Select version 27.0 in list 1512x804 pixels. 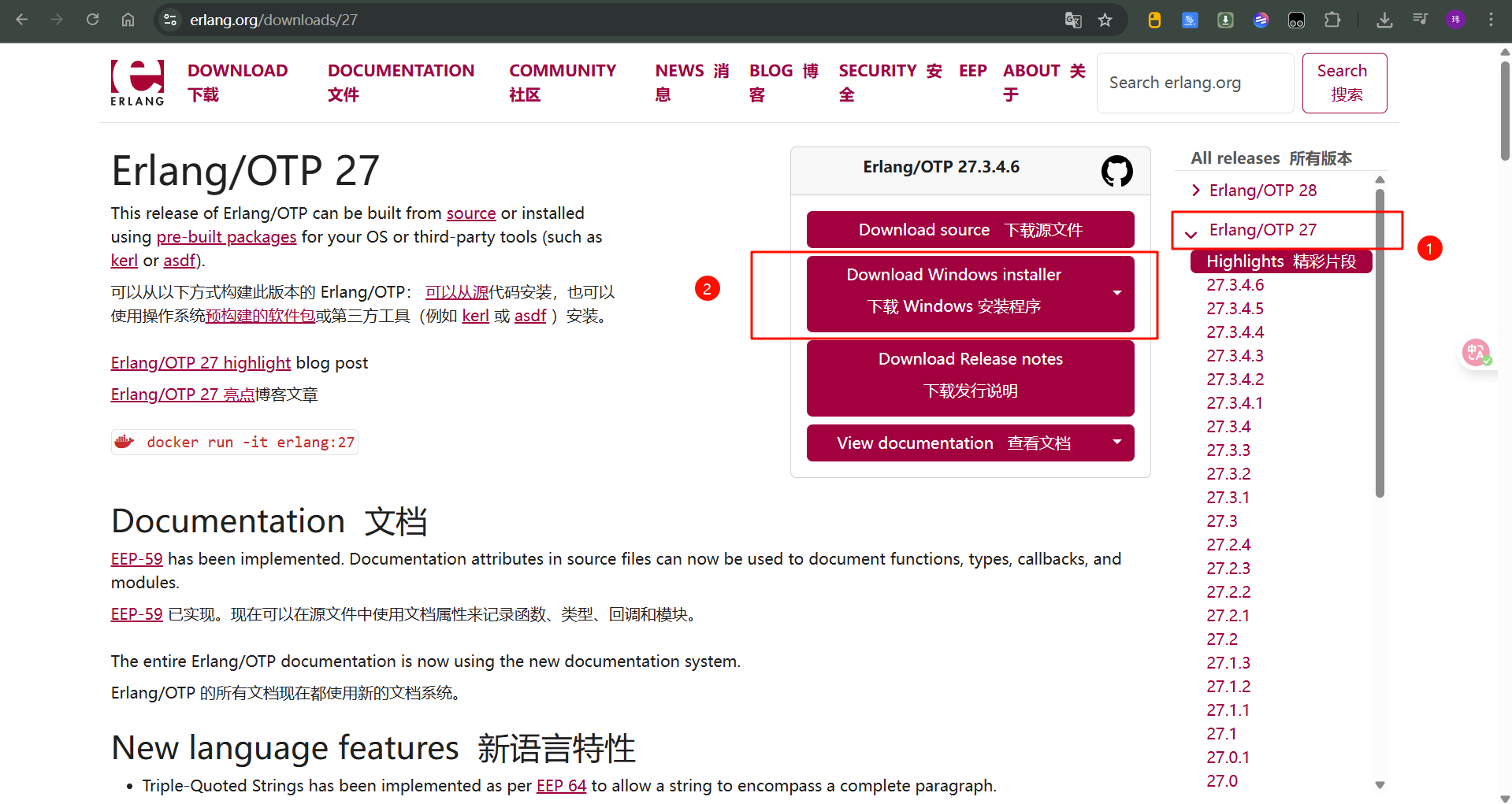[1222, 781]
